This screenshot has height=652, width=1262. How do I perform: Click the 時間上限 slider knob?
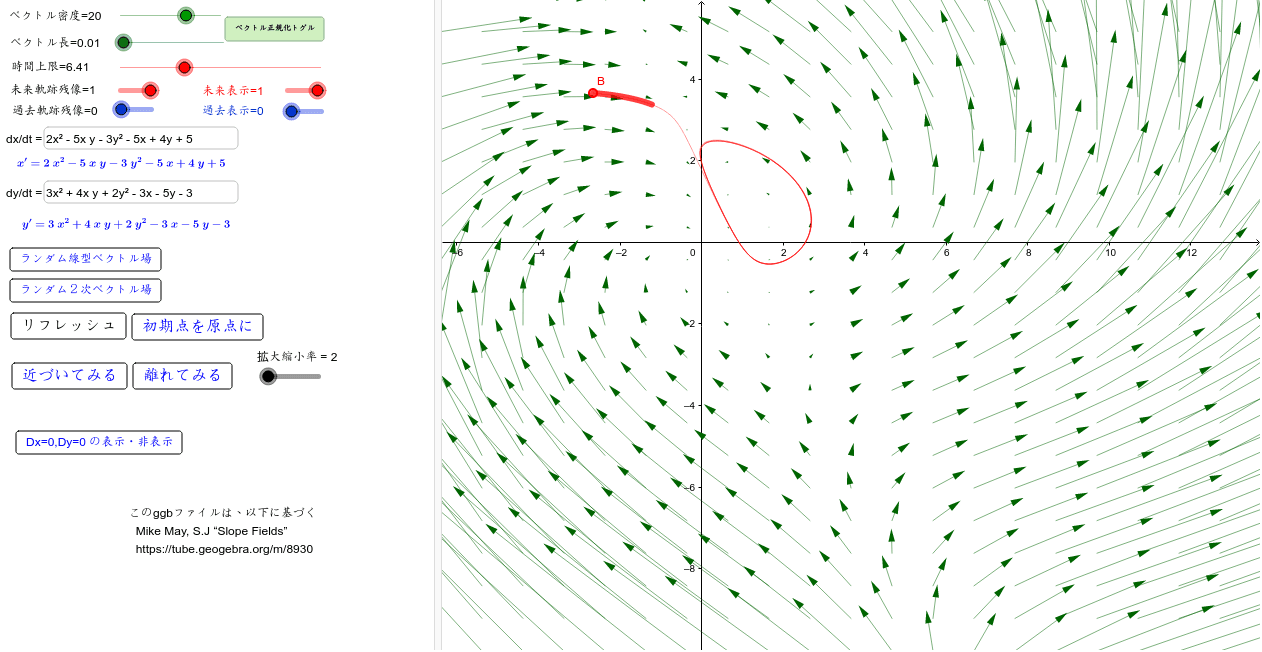click(x=184, y=67)
